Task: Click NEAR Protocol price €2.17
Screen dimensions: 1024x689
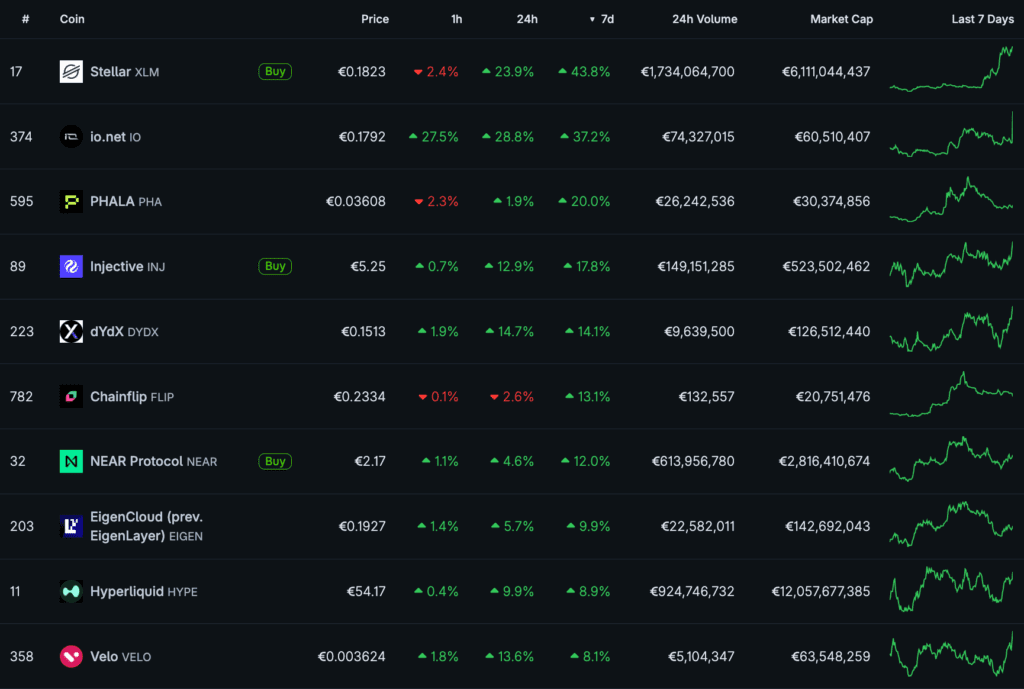Action: [370, 461]
